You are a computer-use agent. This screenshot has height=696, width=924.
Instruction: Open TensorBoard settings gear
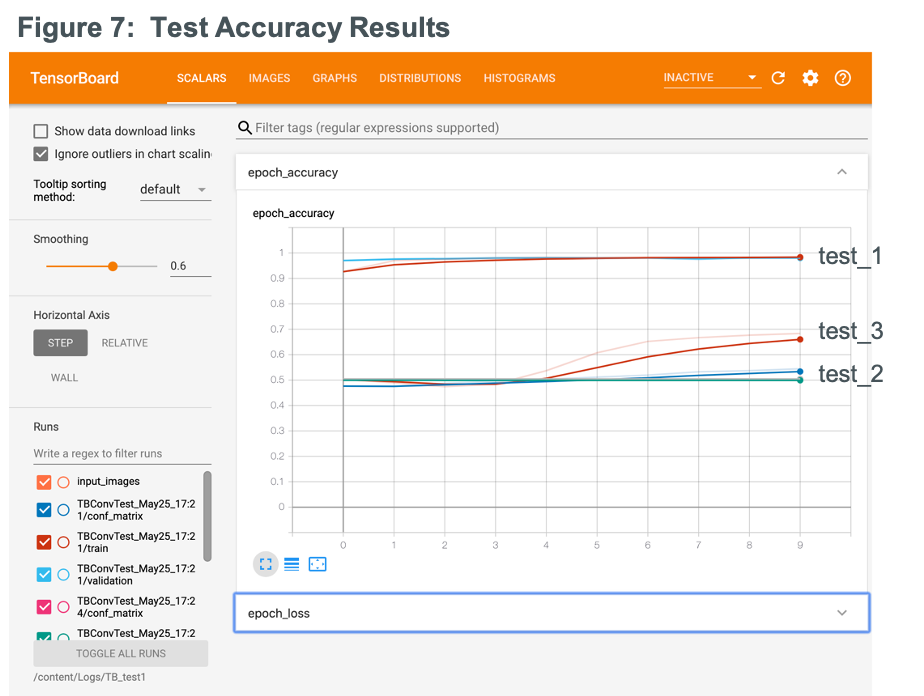(x=810, y=77)
